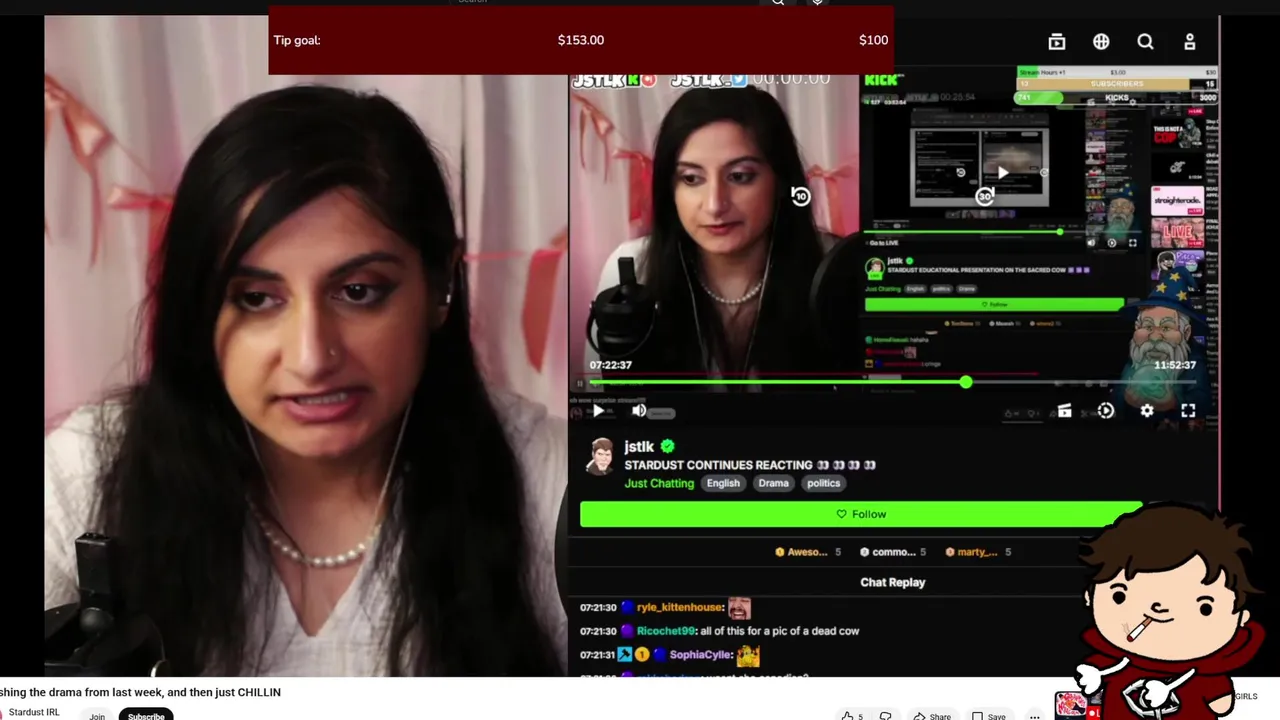Open the Kick profile icon
1280x720 pixels.
[1189, 41]
